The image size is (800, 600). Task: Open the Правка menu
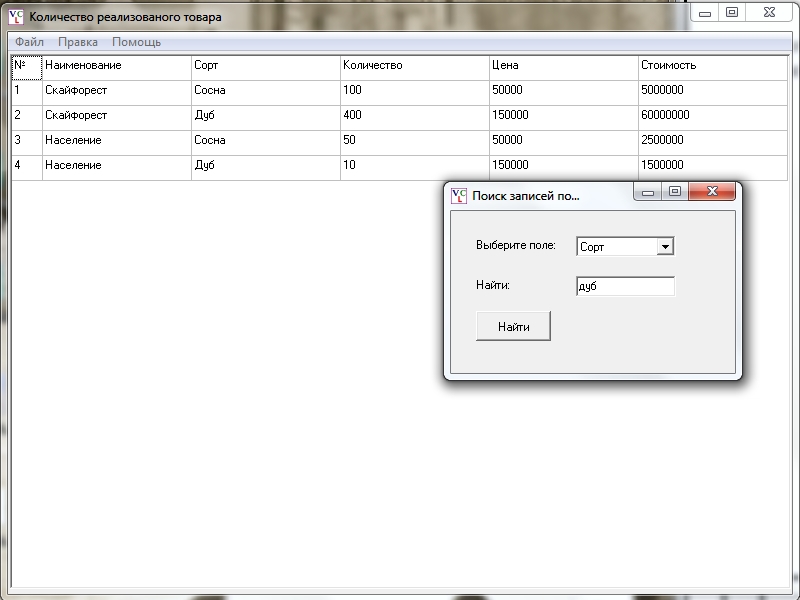pos(78,42)
